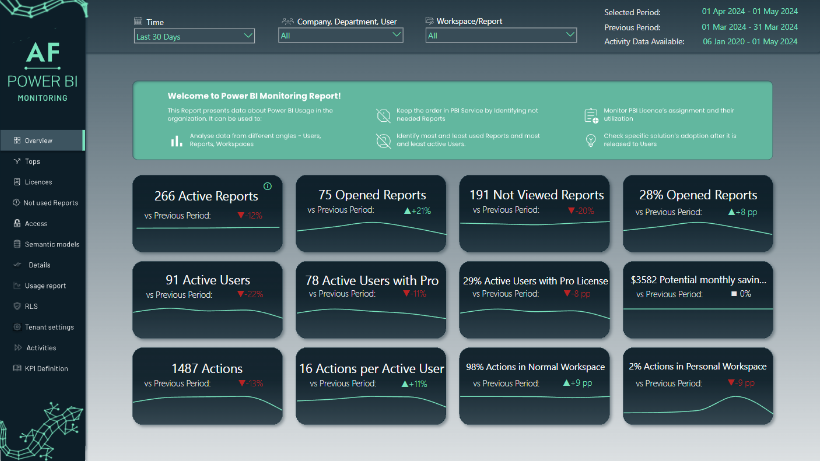This screenshot has height=461, width=821.
Task: Select the $3582 Potential monthly savings card
Action: click(x=698, y=300)
